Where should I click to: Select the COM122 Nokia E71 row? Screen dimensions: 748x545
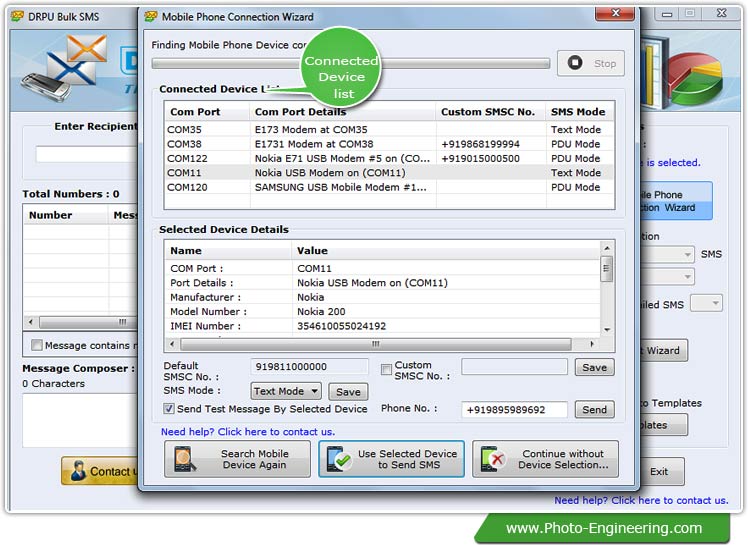click(389, 158)
